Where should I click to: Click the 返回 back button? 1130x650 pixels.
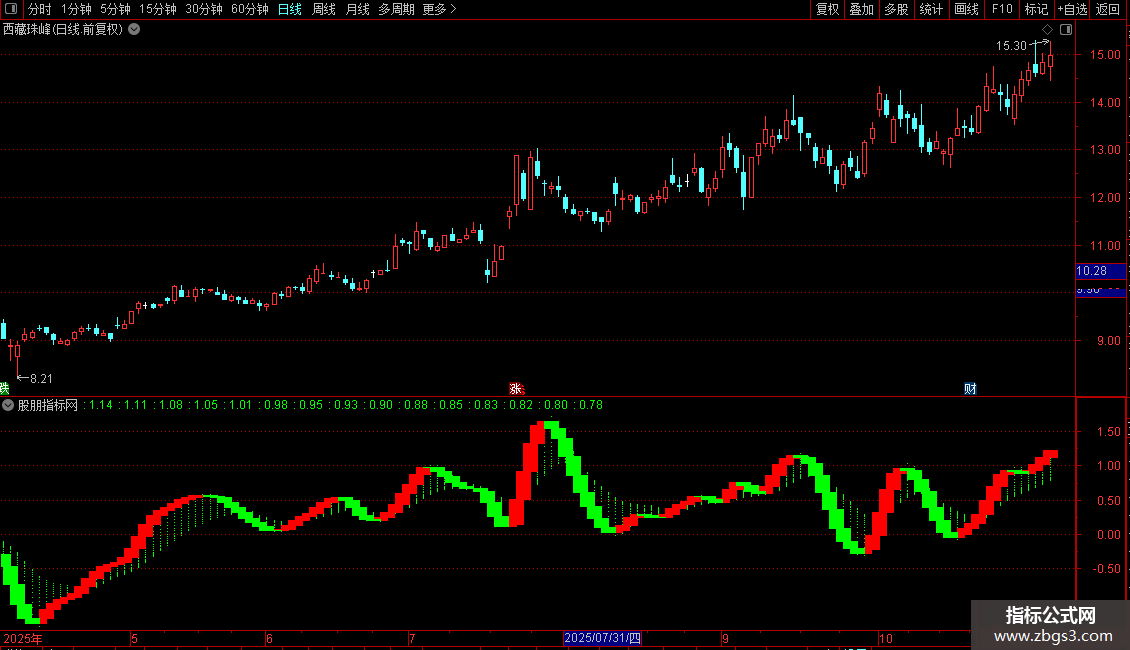point(1108,9)
